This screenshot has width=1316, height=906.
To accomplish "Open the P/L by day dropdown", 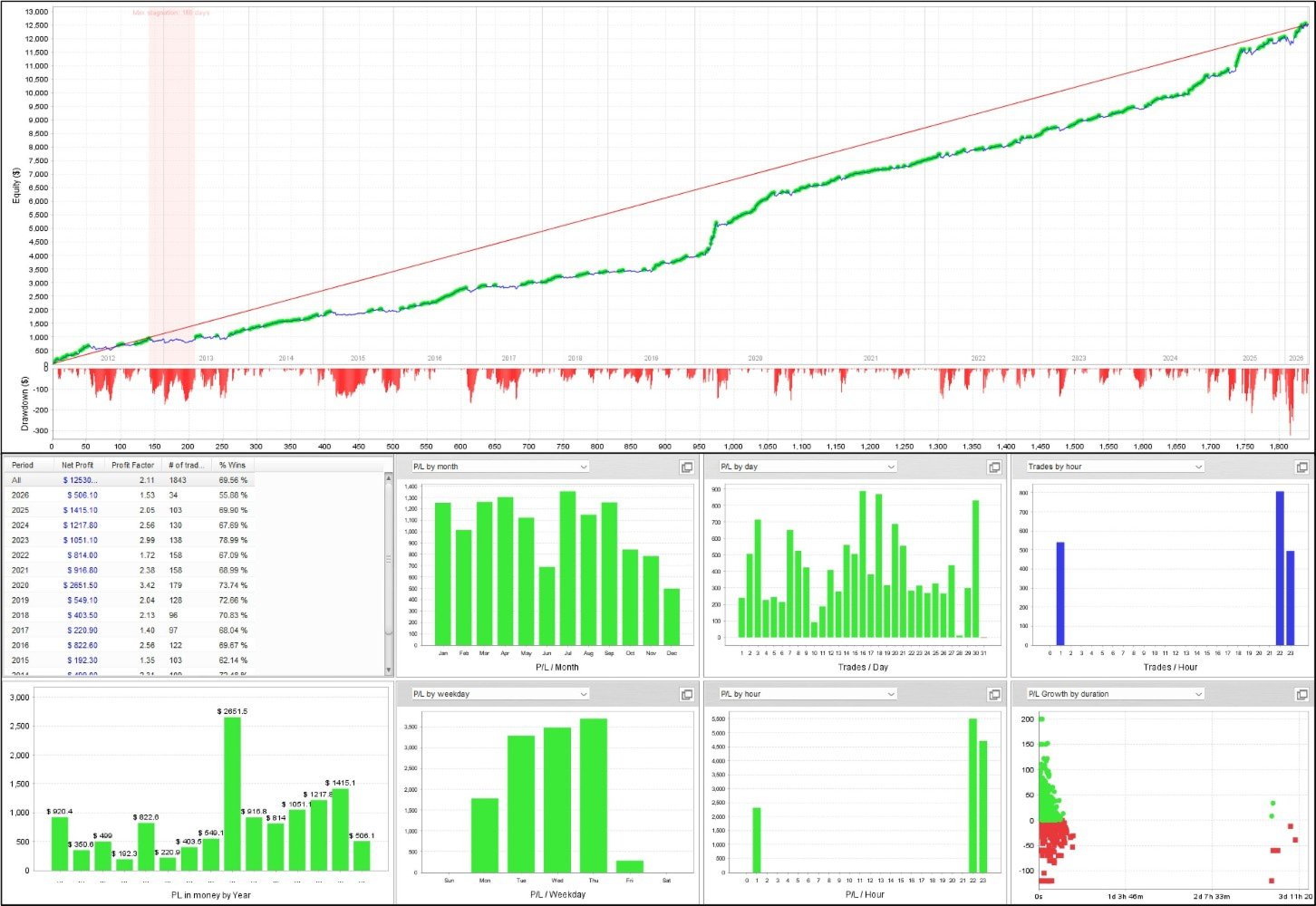I will click(x=808, y=467).
